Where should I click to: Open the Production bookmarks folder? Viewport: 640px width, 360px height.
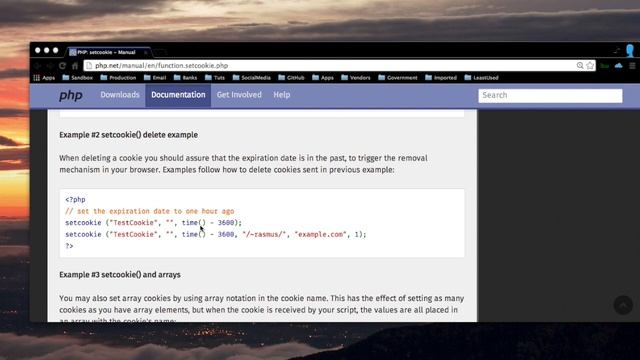coord(118,78)
